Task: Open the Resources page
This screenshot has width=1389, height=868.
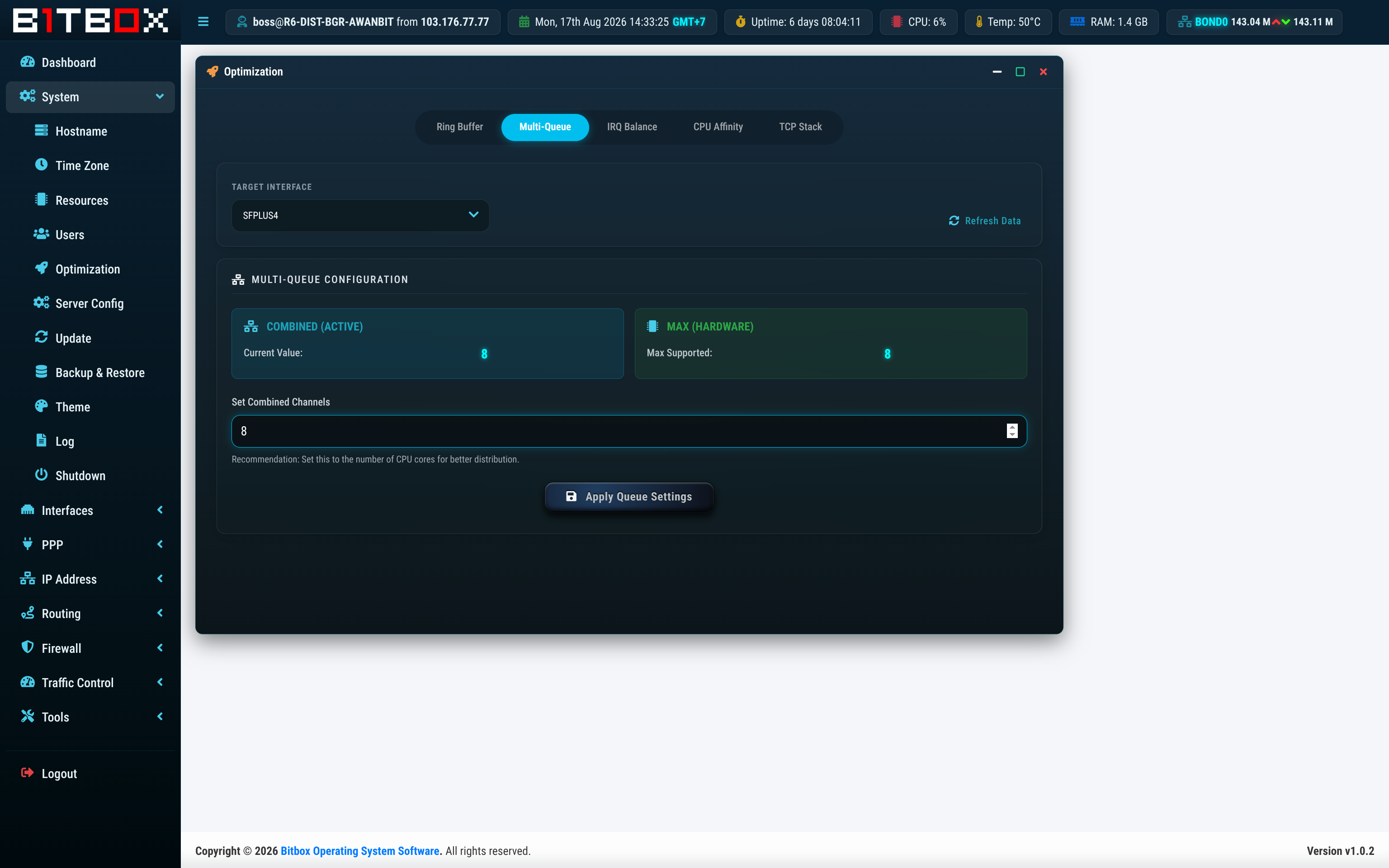Action: pos(90,200)
